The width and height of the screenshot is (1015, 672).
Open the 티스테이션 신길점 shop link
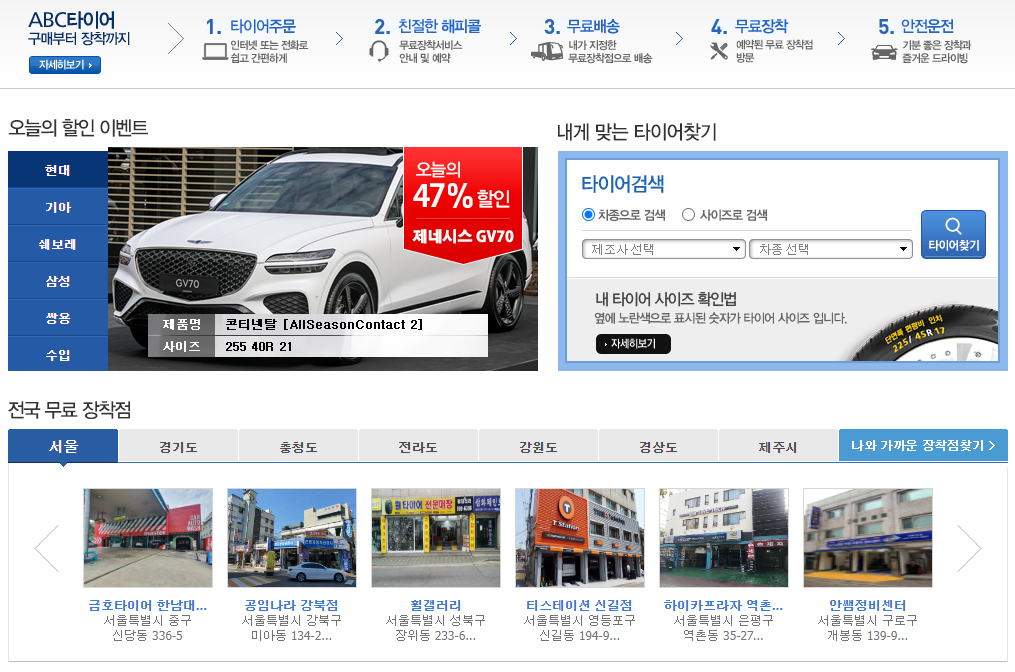click(579, 605)
